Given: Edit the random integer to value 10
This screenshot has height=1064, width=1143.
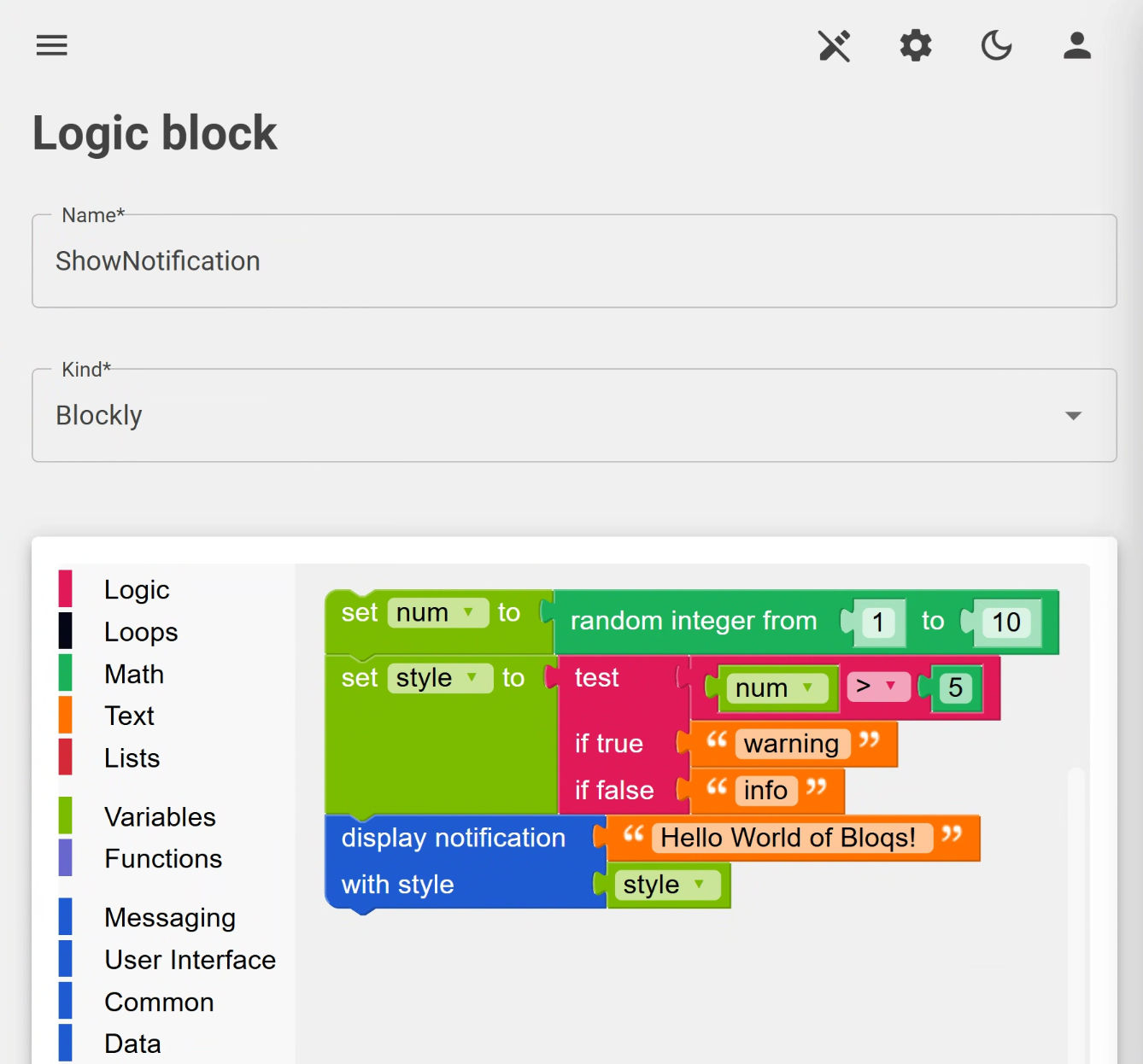Looking at the screenshot, I should tap(1006, 623).
